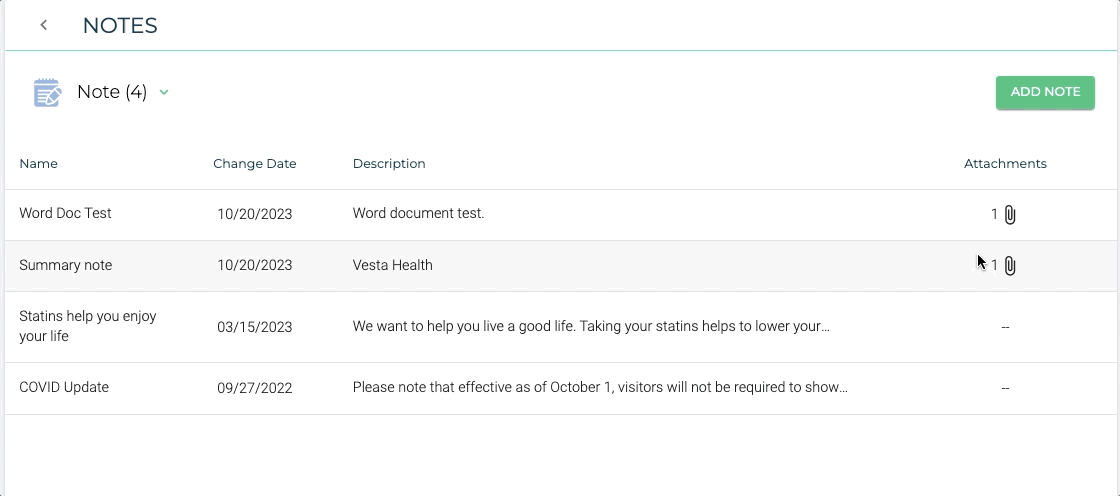
Task: Click the ADD NOTE button
Action: point(1045,92)
